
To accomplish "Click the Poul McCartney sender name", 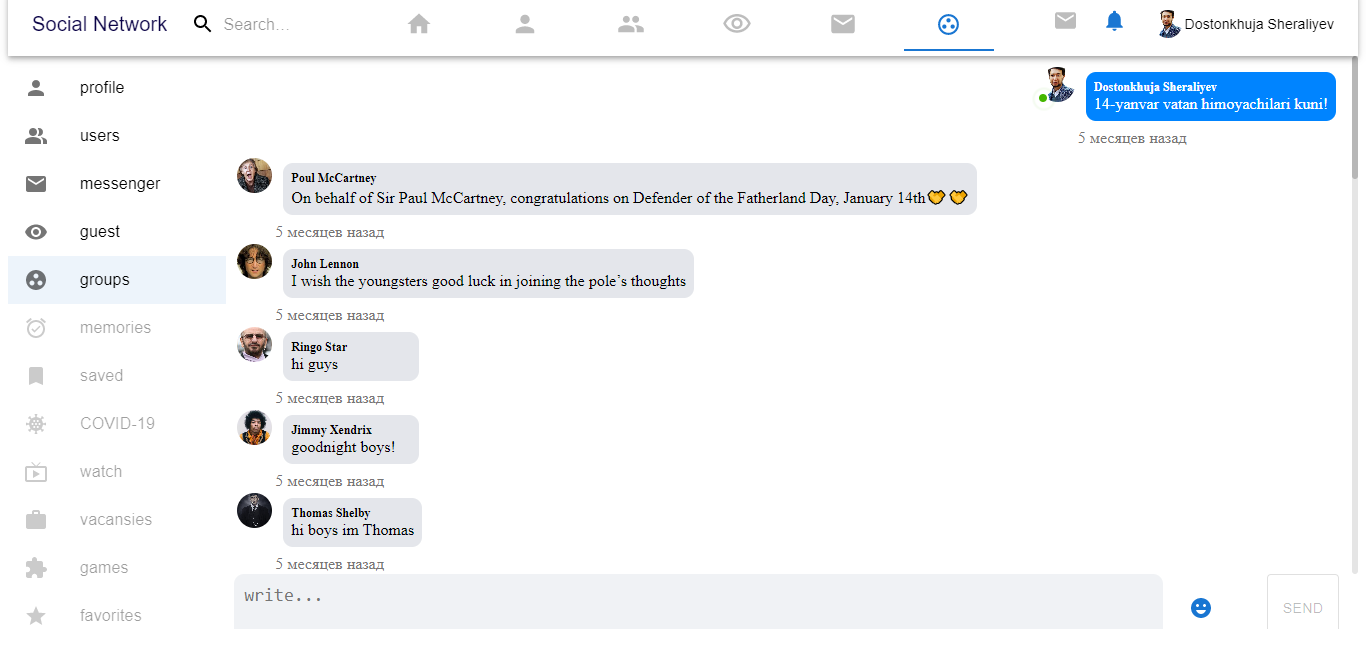I will pyautogui.click(x=334, y=178).
